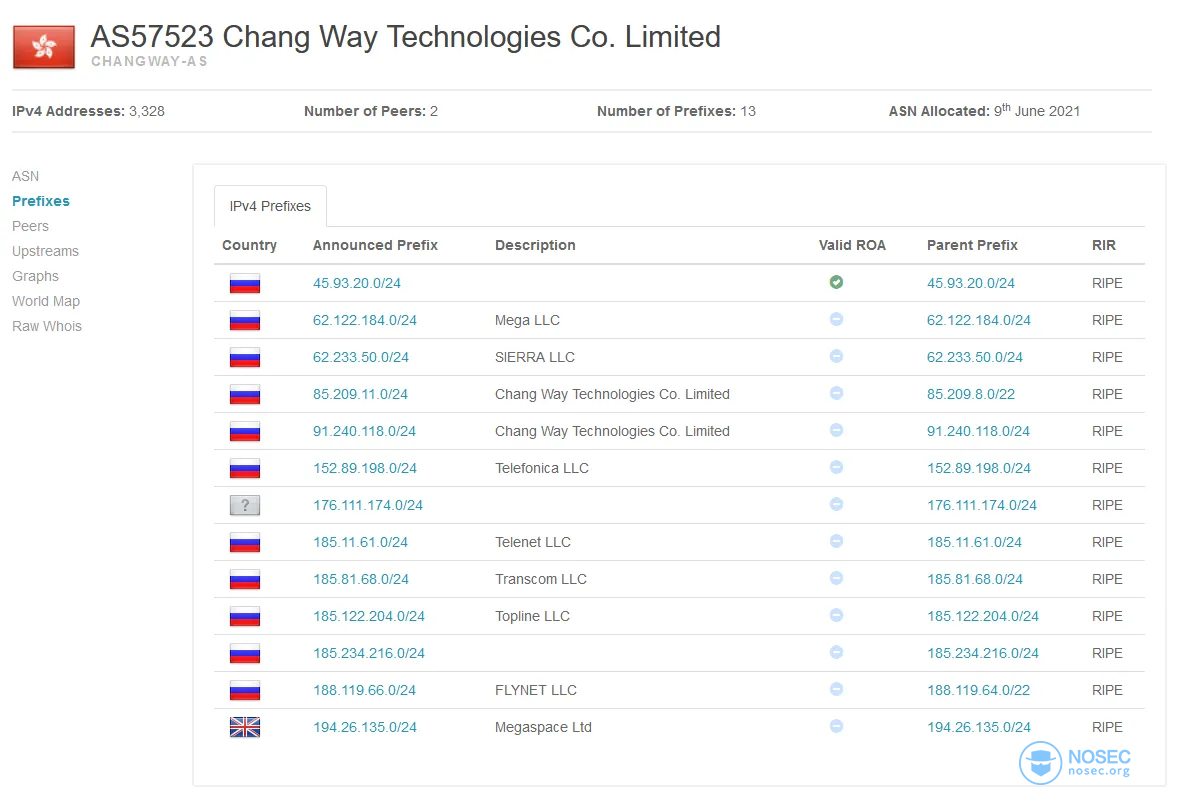Open Upstreams in the sidebar
The width and height of the screenshot is (1183, 809).
click(45, 251)
